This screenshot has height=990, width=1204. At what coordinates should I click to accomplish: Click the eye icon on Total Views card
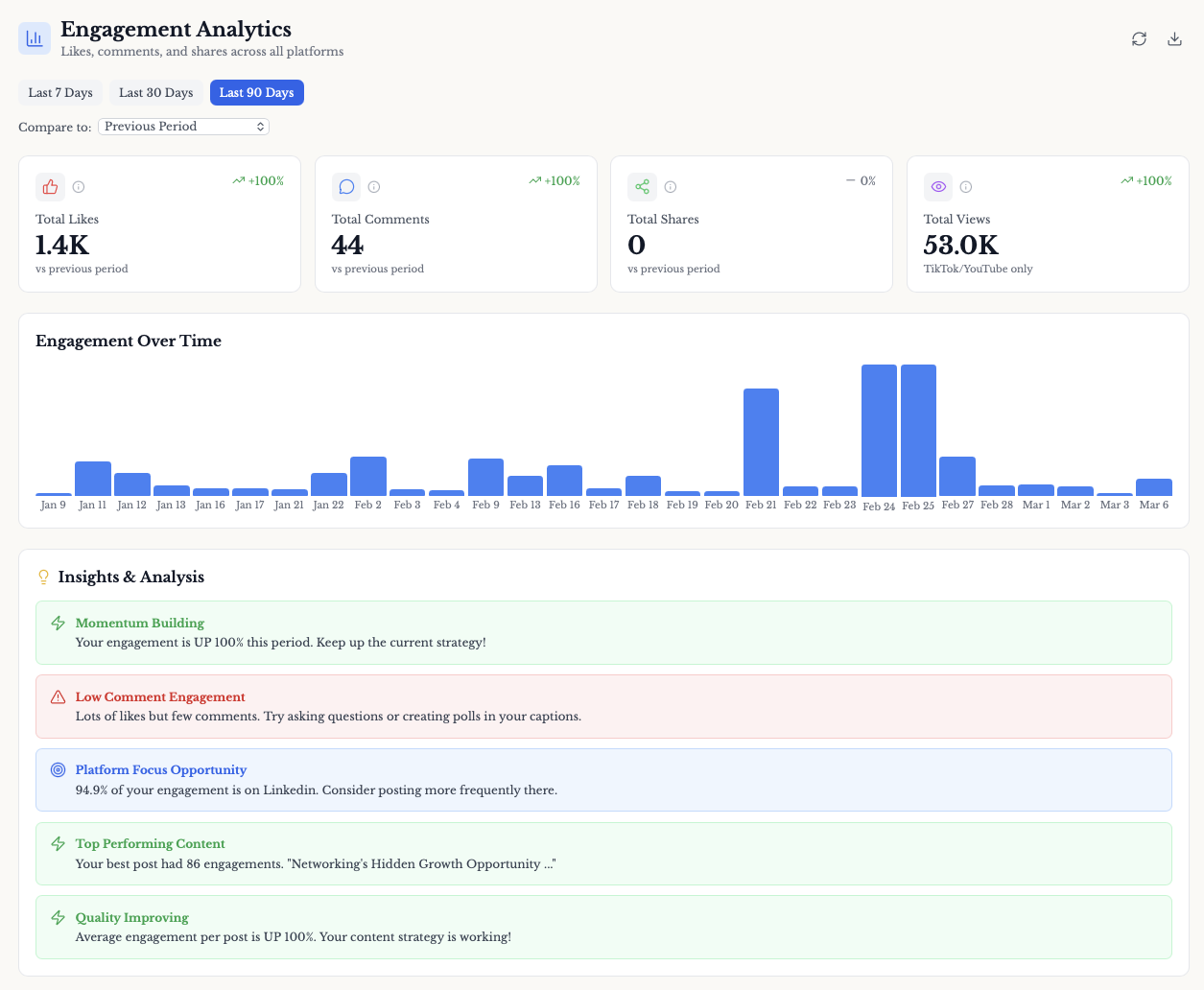(x=938, y=186)
